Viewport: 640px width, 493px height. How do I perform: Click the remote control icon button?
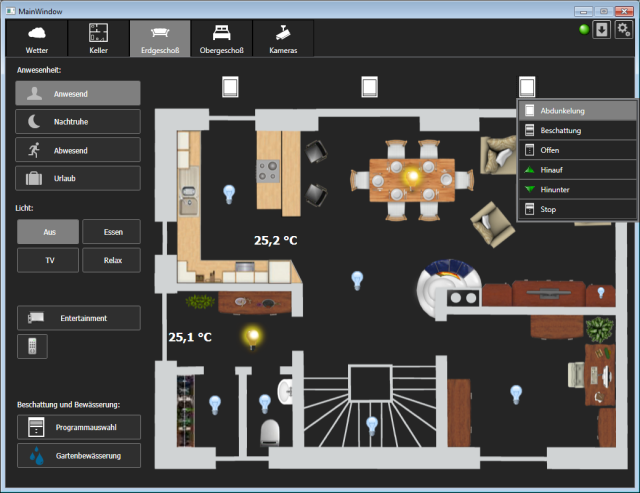(x=32, y=346)
